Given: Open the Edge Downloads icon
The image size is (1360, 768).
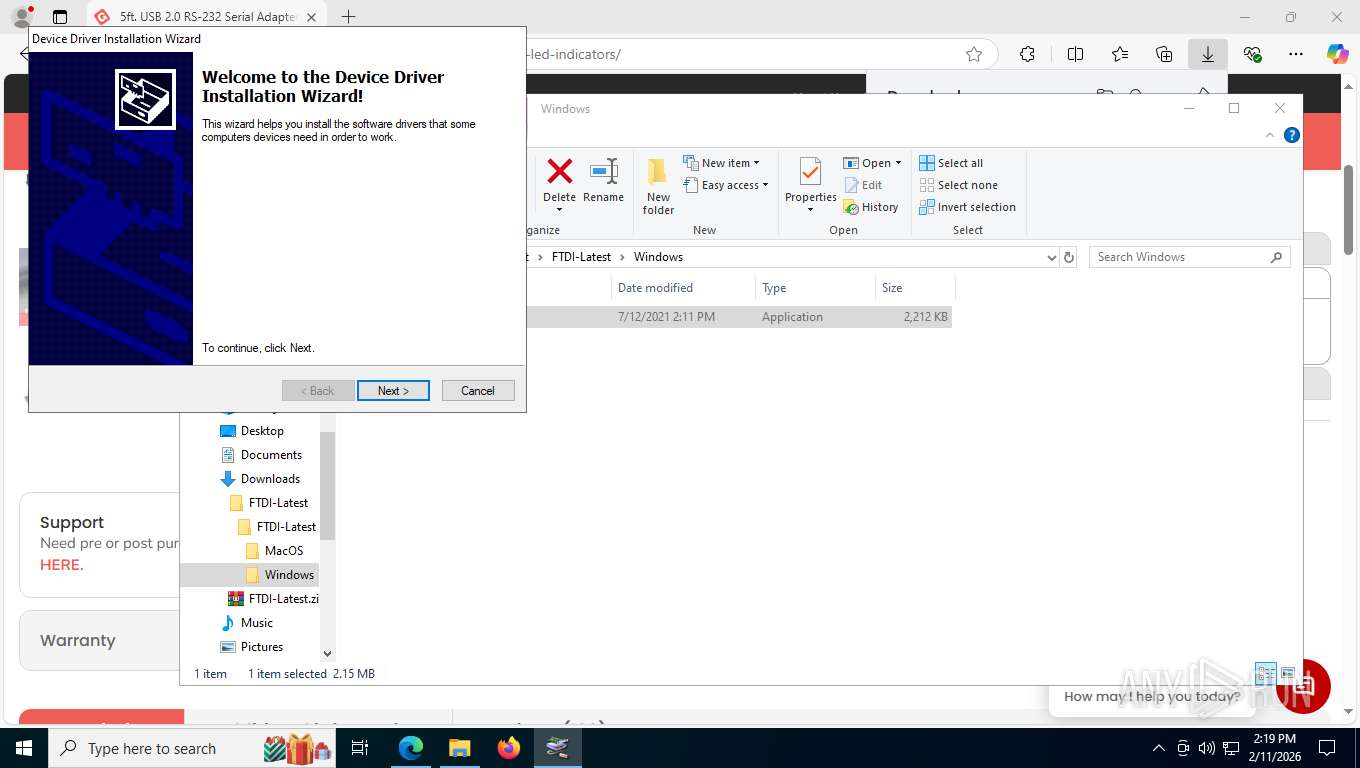Looking at the screenshot, I should pyautogui.click(x=1208, y=54).
